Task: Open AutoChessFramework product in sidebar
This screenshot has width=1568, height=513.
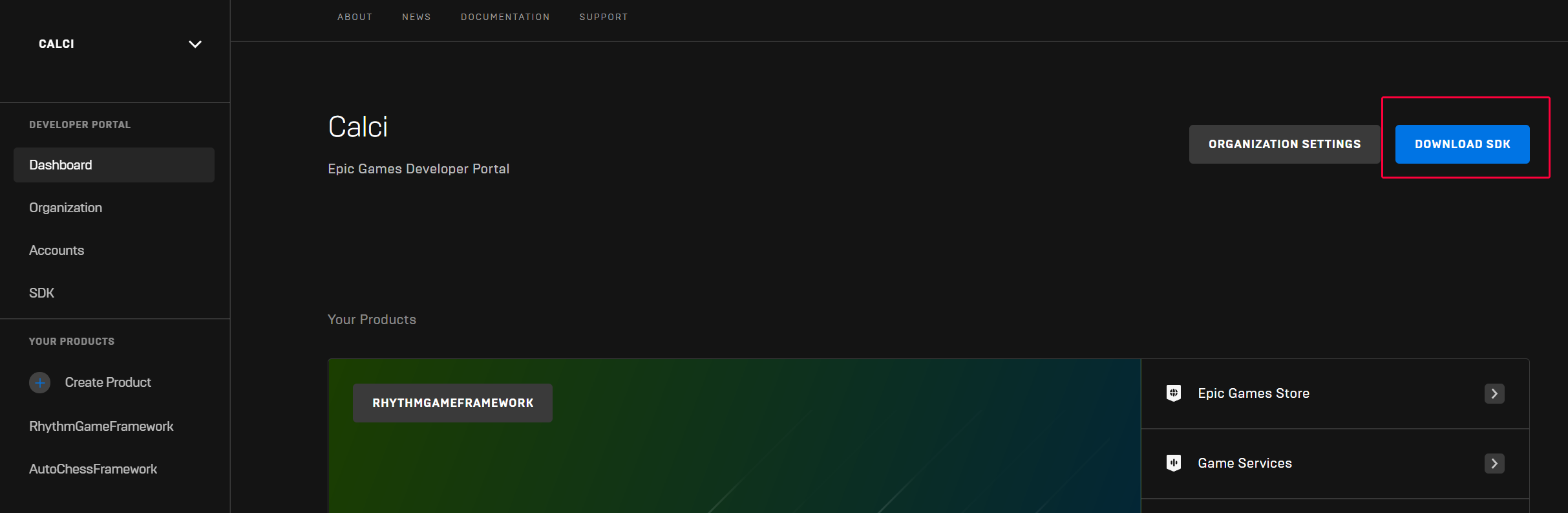Action: (93, 469)
